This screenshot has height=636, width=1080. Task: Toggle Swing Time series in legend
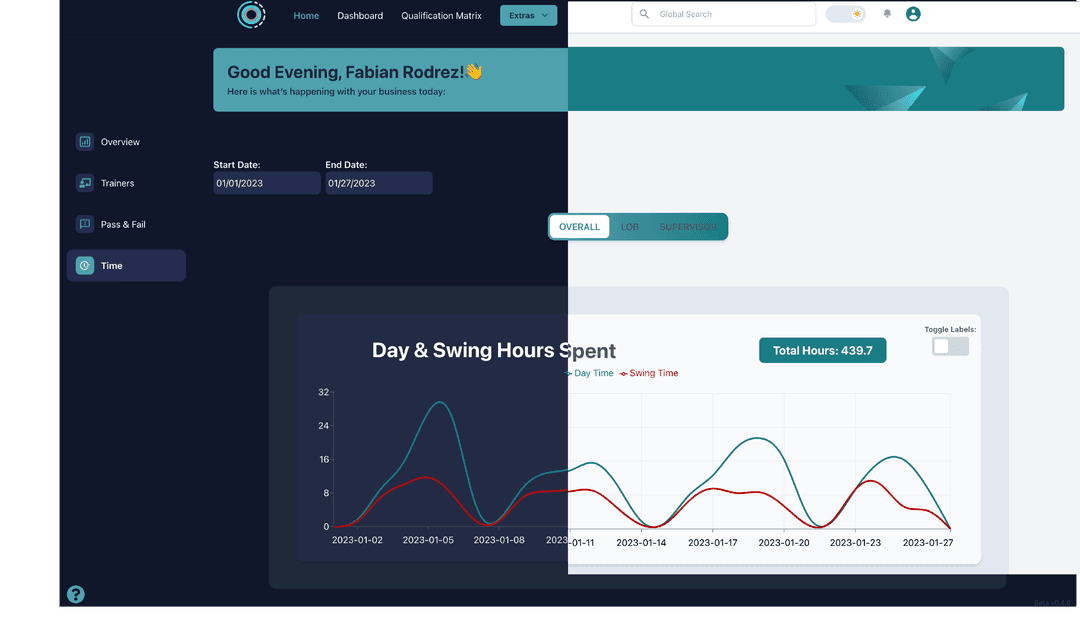652,373
